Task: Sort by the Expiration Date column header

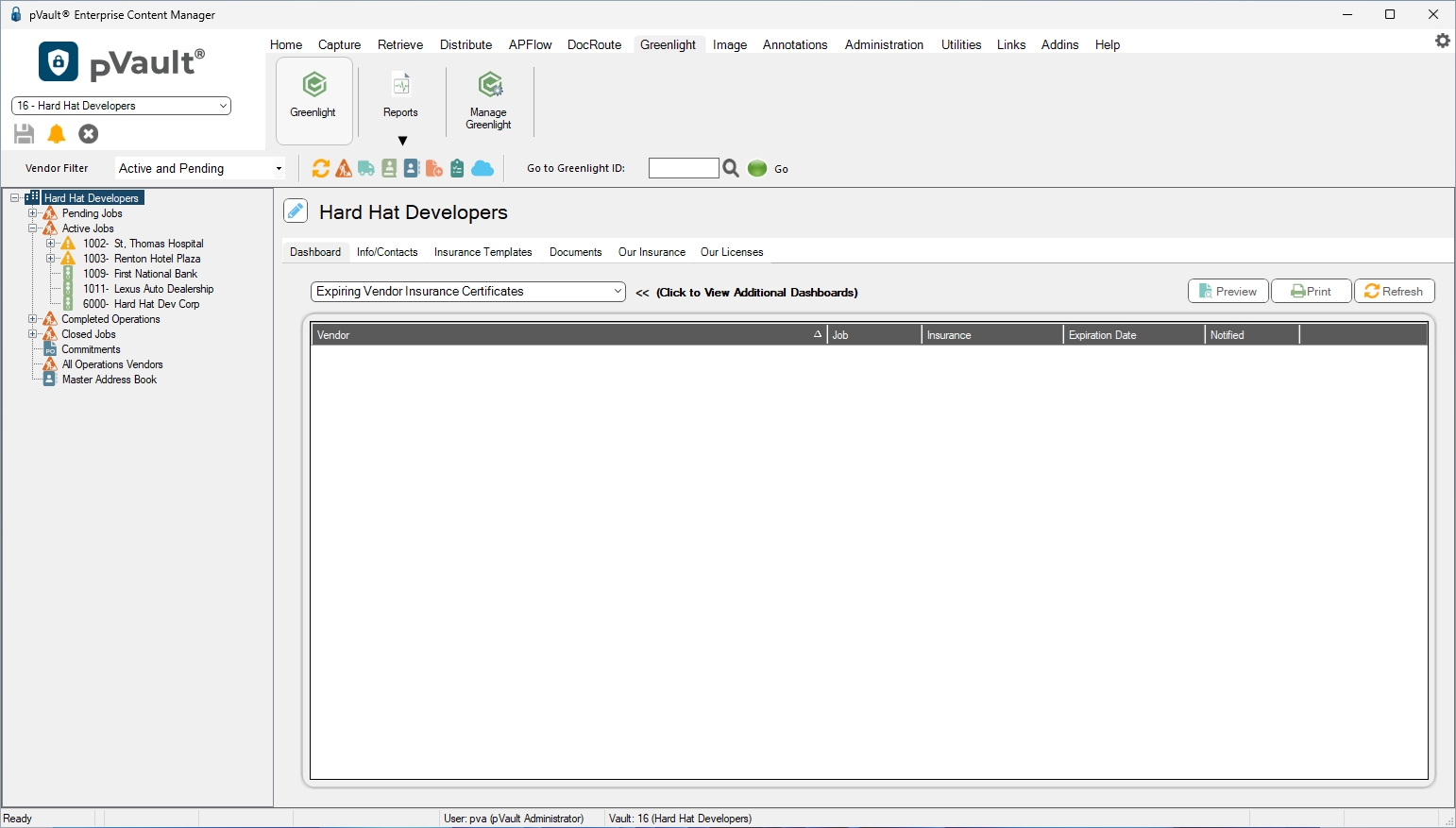Action: (x=1134, y=335)
